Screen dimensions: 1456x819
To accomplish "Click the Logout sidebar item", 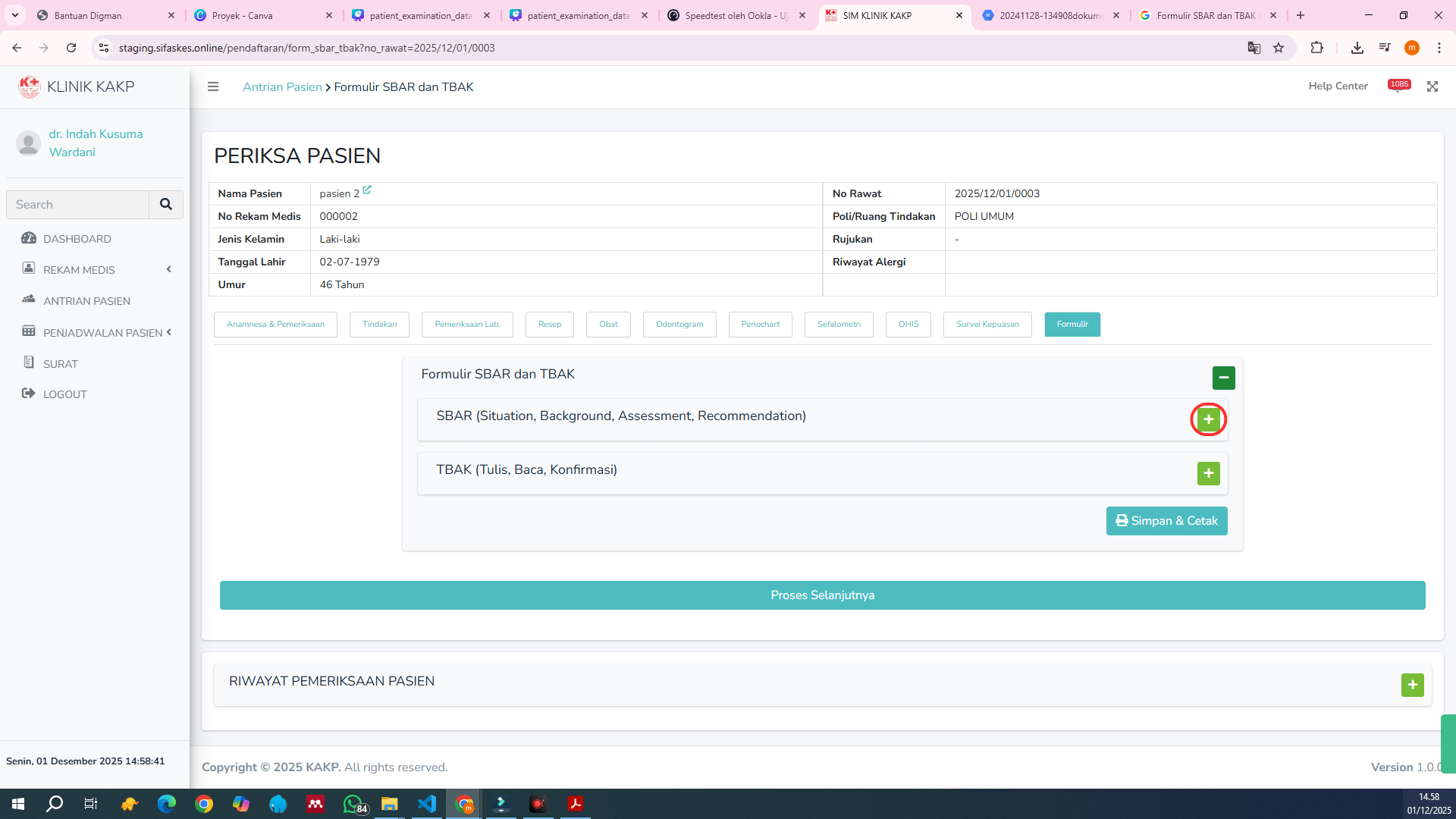I will 64,394.
